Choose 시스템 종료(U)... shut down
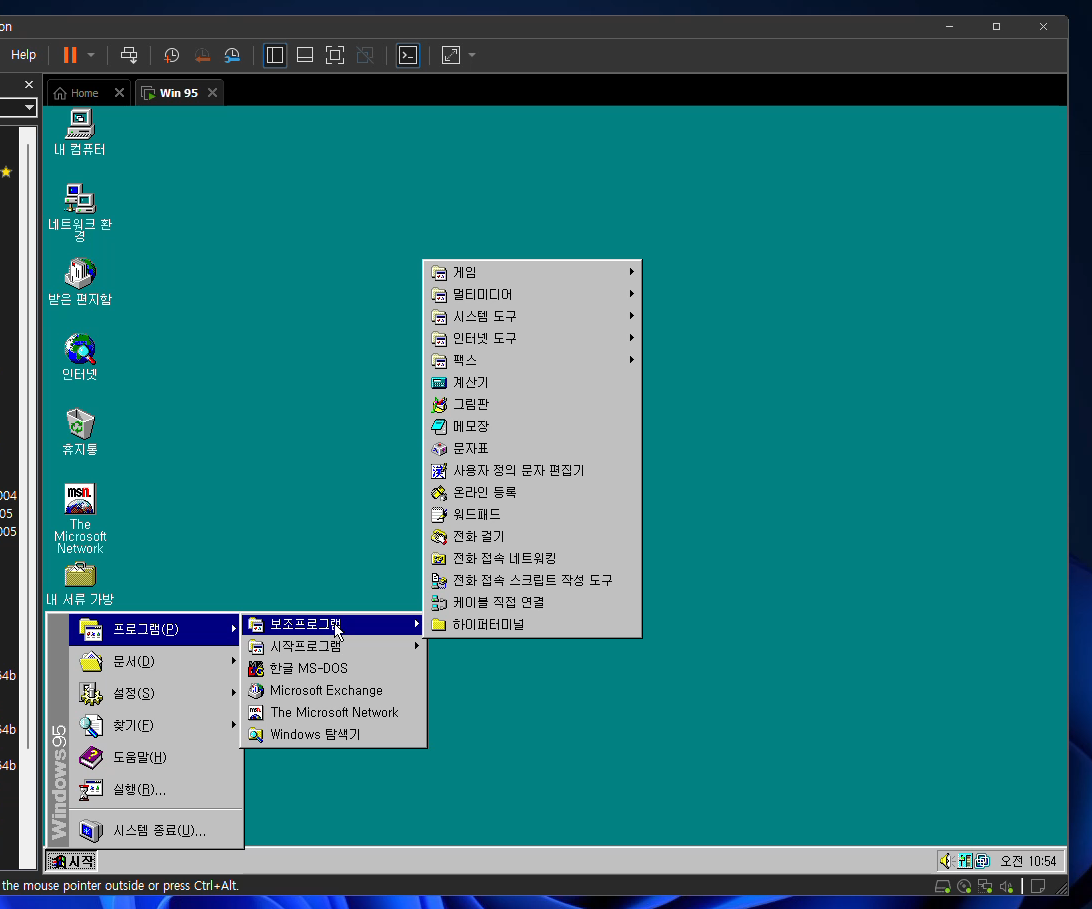This screenshot has height=909, width=1092. tap(155, 830)
